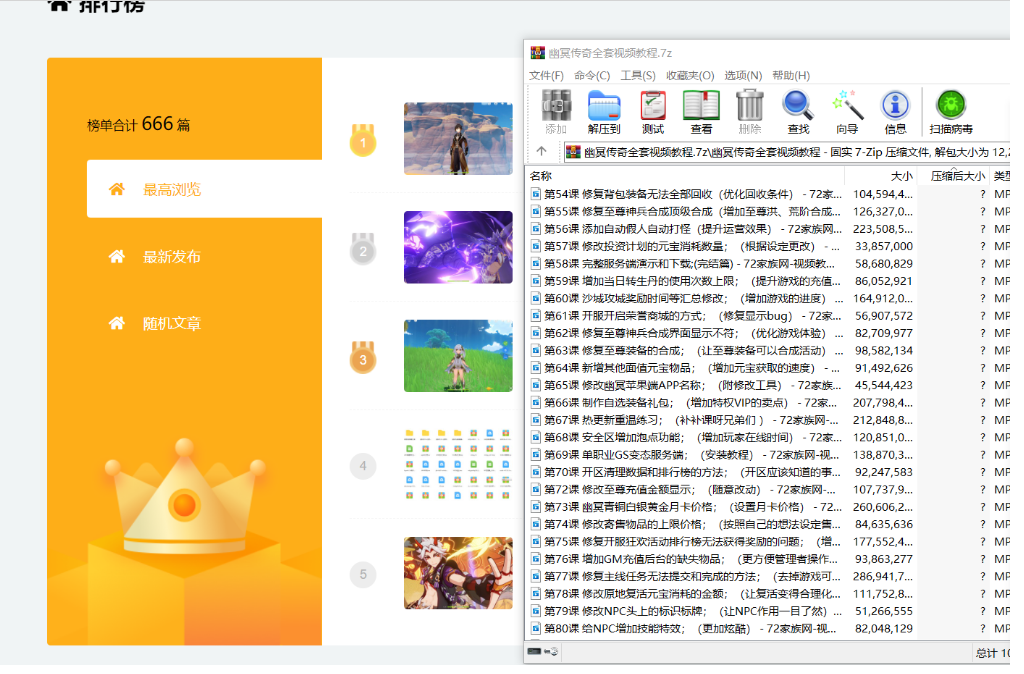Open the 文件(F) menu
Viewport: 1024px width, 674px height.
(546, 75)
